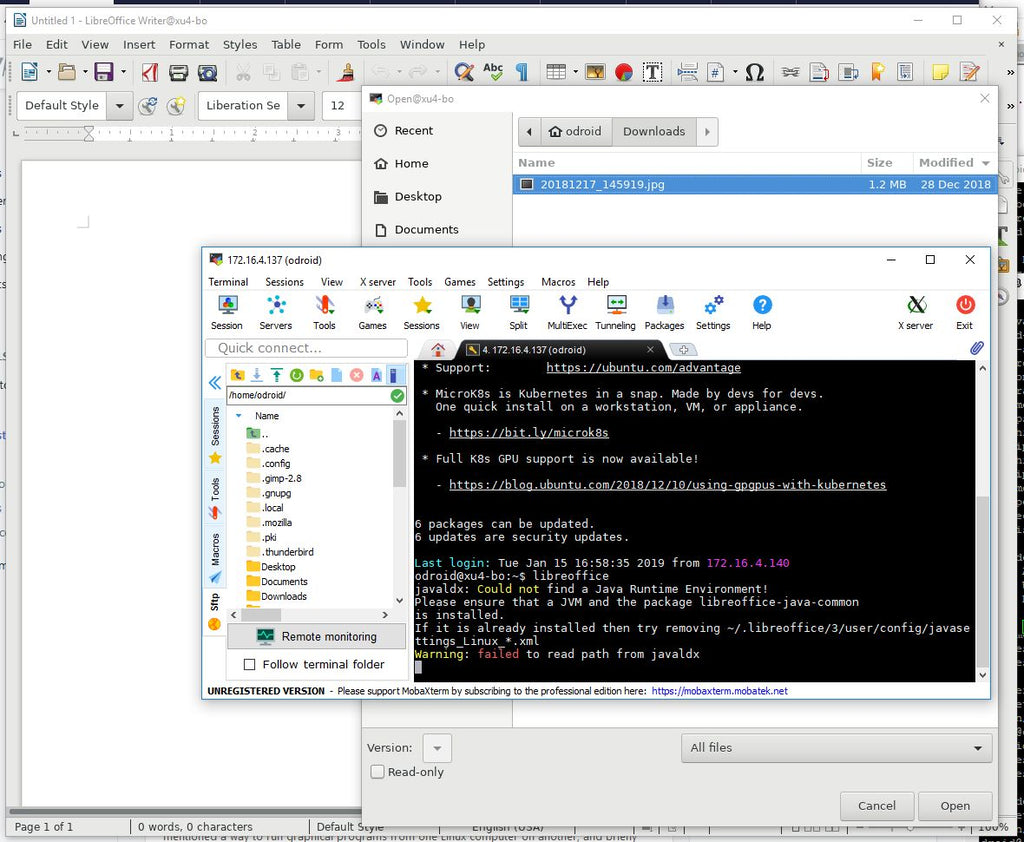Viewport: 1024px width, 842px height.
Task: Open MobaXterm Settings
Action: click(x=713, y=311)
